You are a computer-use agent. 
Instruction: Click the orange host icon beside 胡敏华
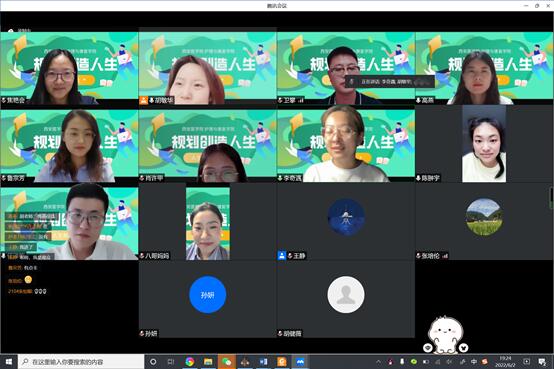(143, 100)
